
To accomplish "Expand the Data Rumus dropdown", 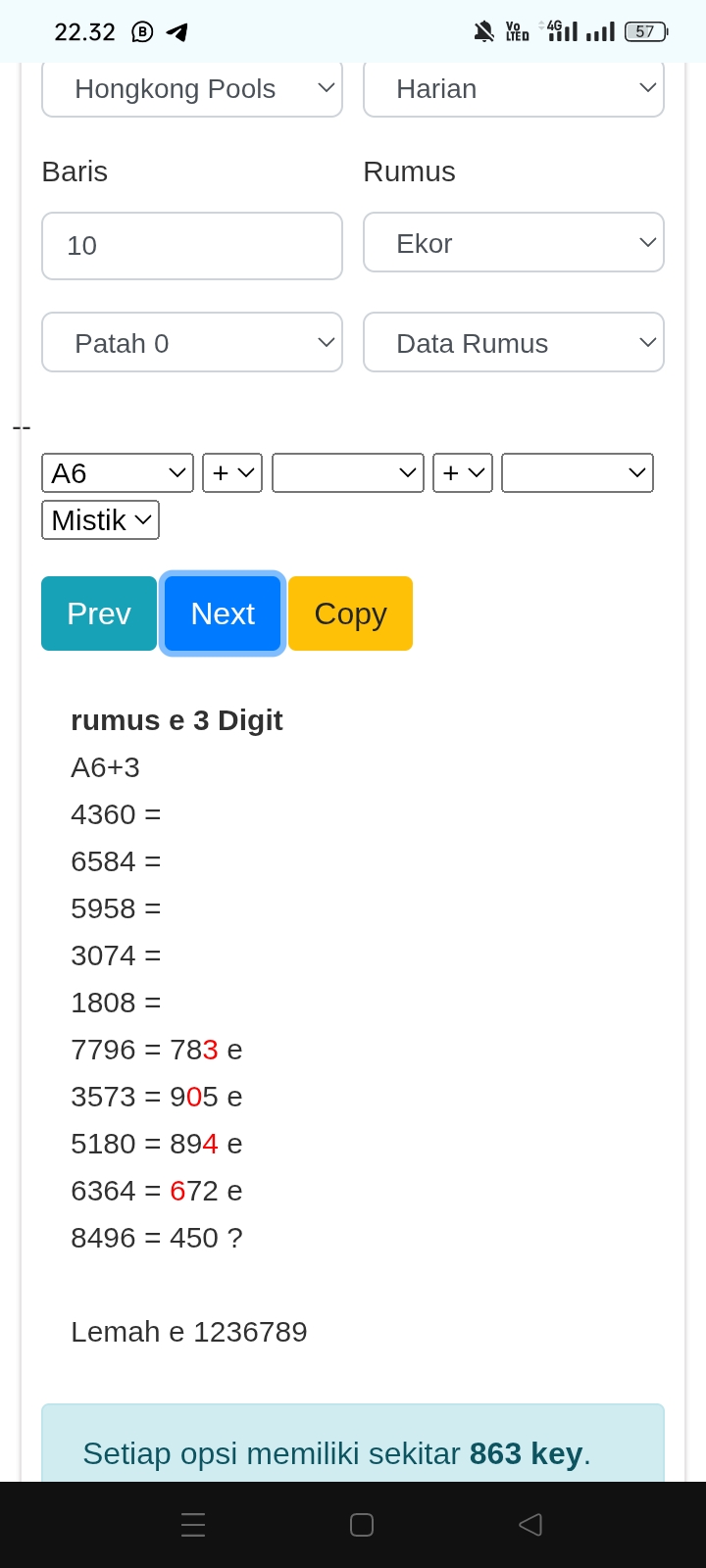I will coord(514,342).
